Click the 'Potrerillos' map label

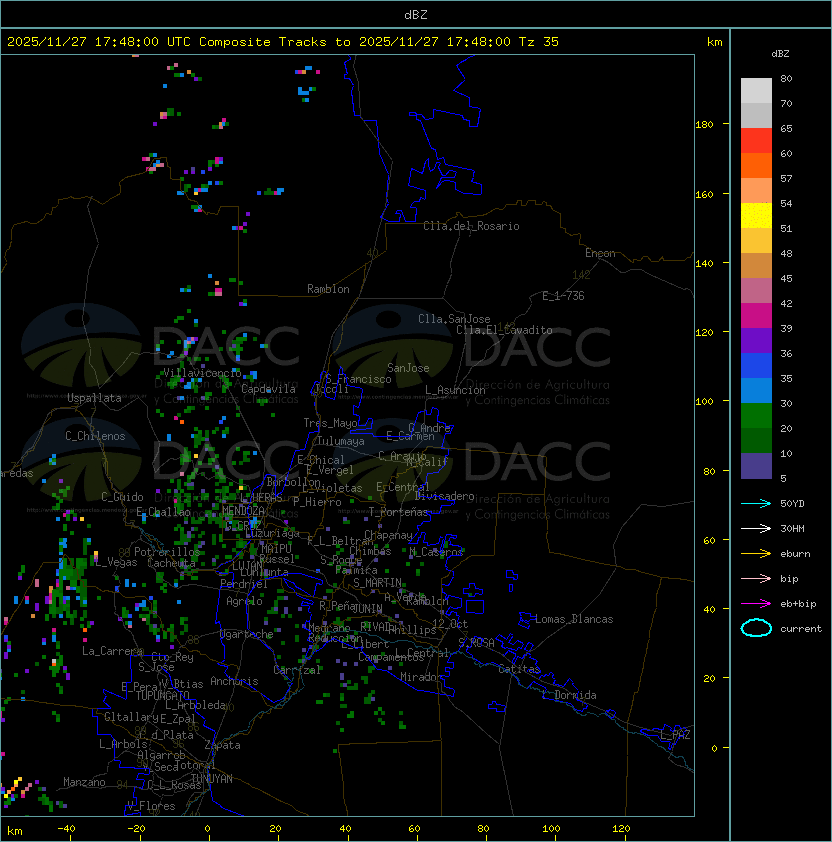pos(167,552)
